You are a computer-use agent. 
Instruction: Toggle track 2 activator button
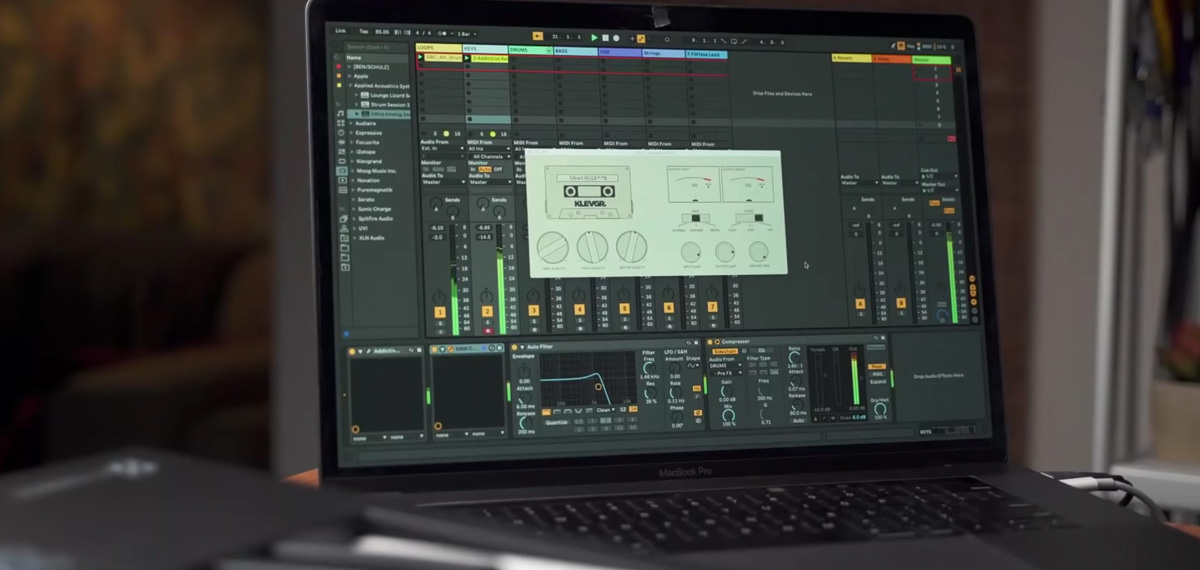(487, 313)
